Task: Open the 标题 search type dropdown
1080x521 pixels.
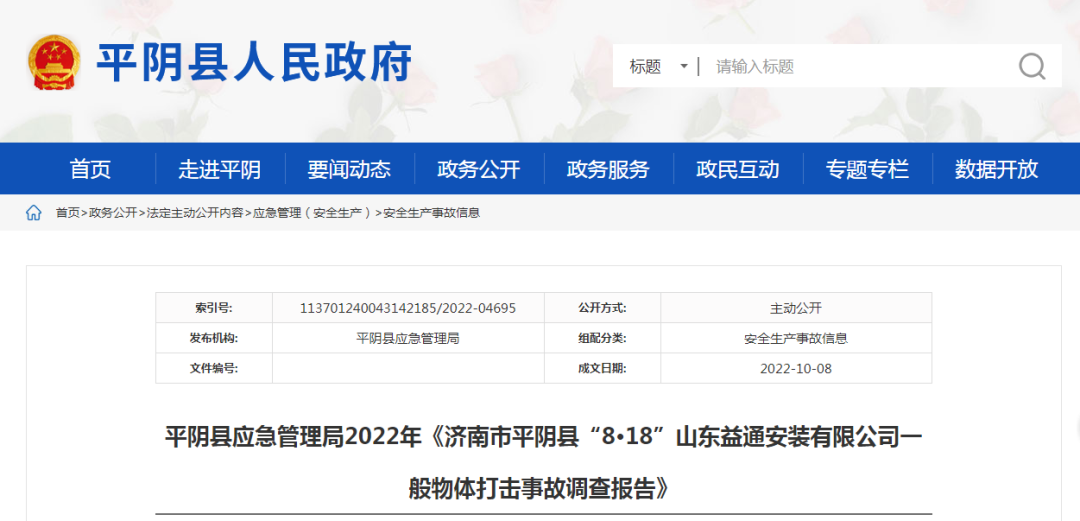Action: click(x=658, y=67)
